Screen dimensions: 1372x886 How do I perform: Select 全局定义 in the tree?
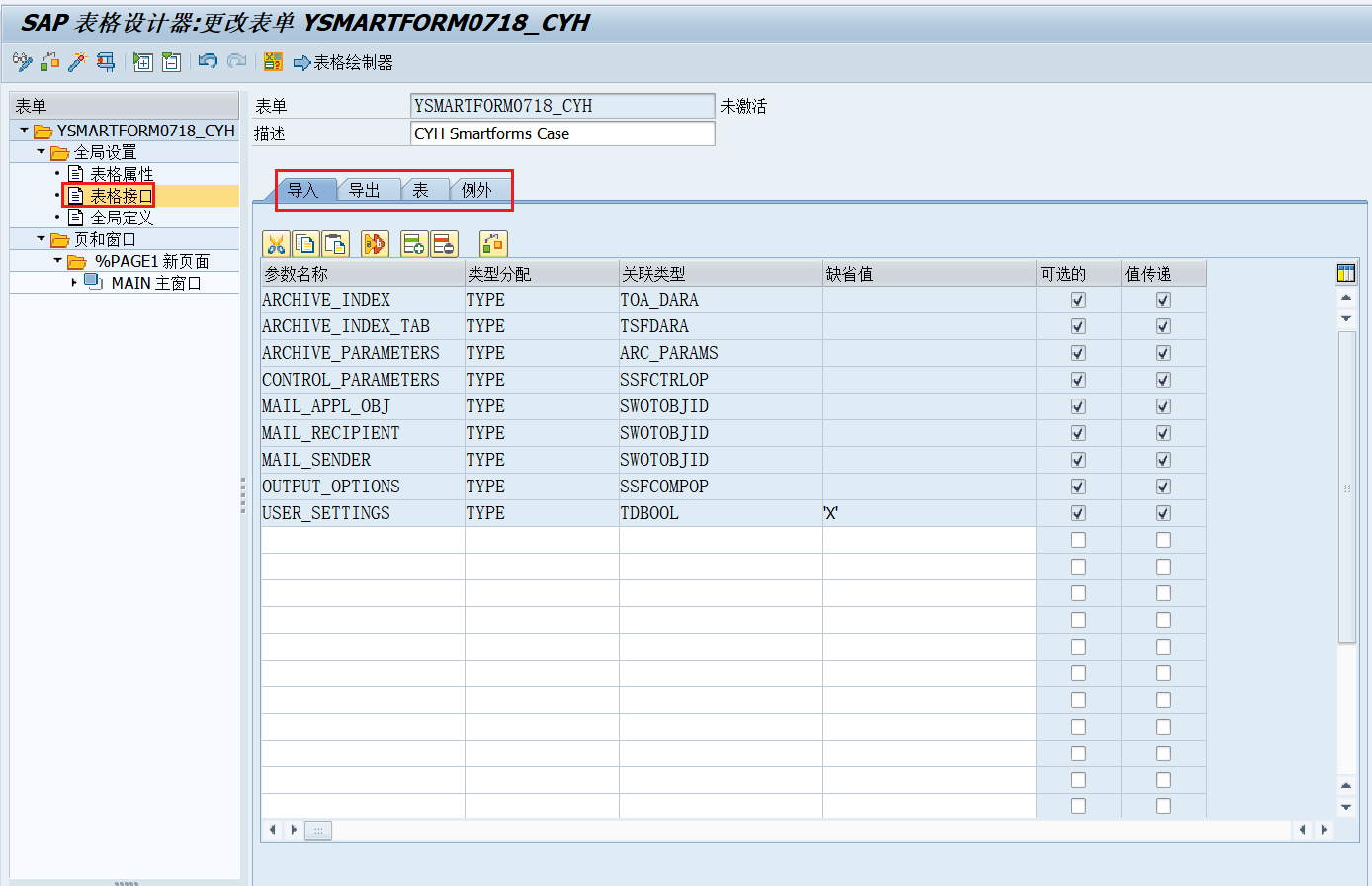click(x=122, y=218)
